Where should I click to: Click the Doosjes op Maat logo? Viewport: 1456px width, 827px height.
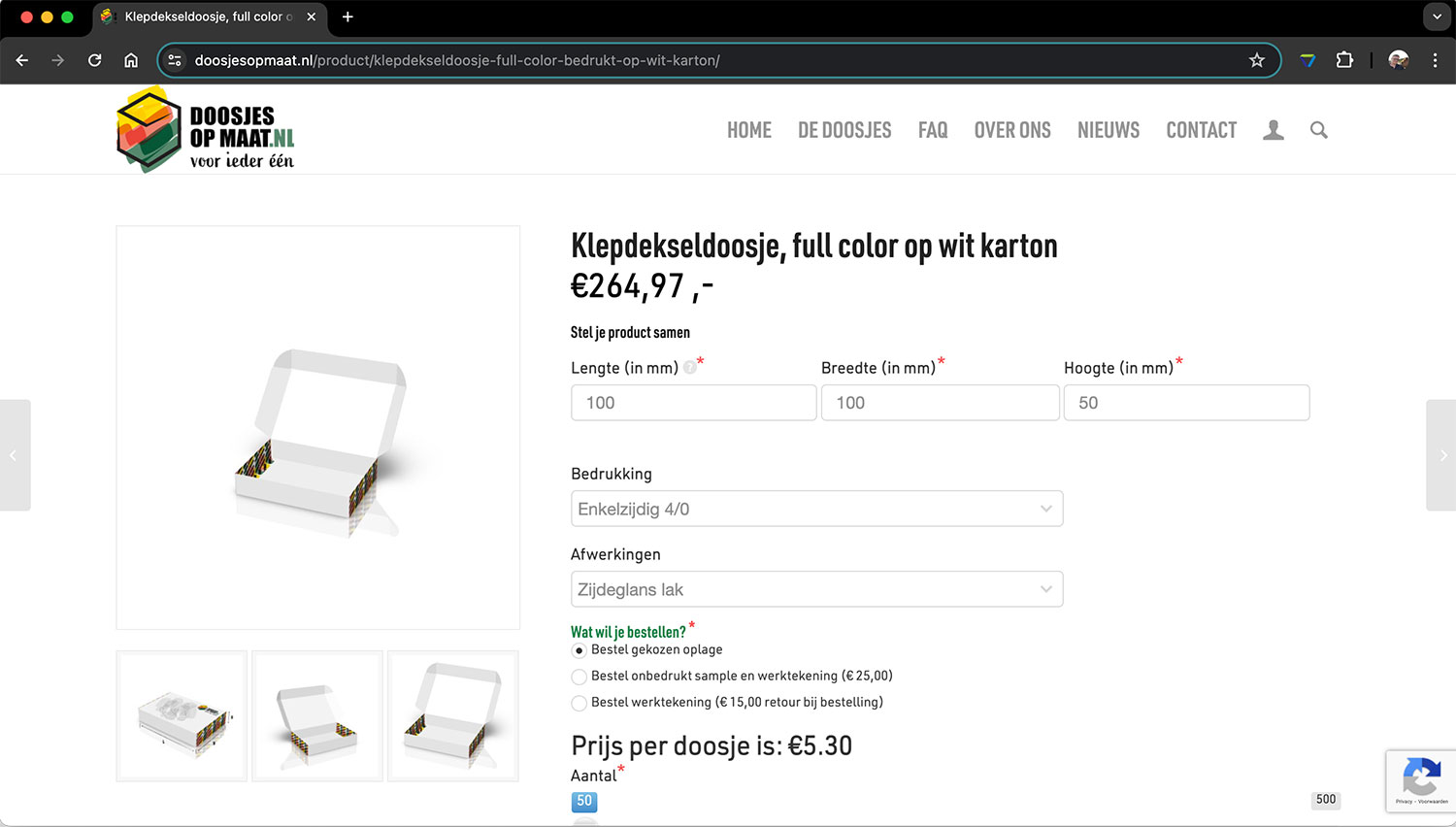(x=205, y=130)
